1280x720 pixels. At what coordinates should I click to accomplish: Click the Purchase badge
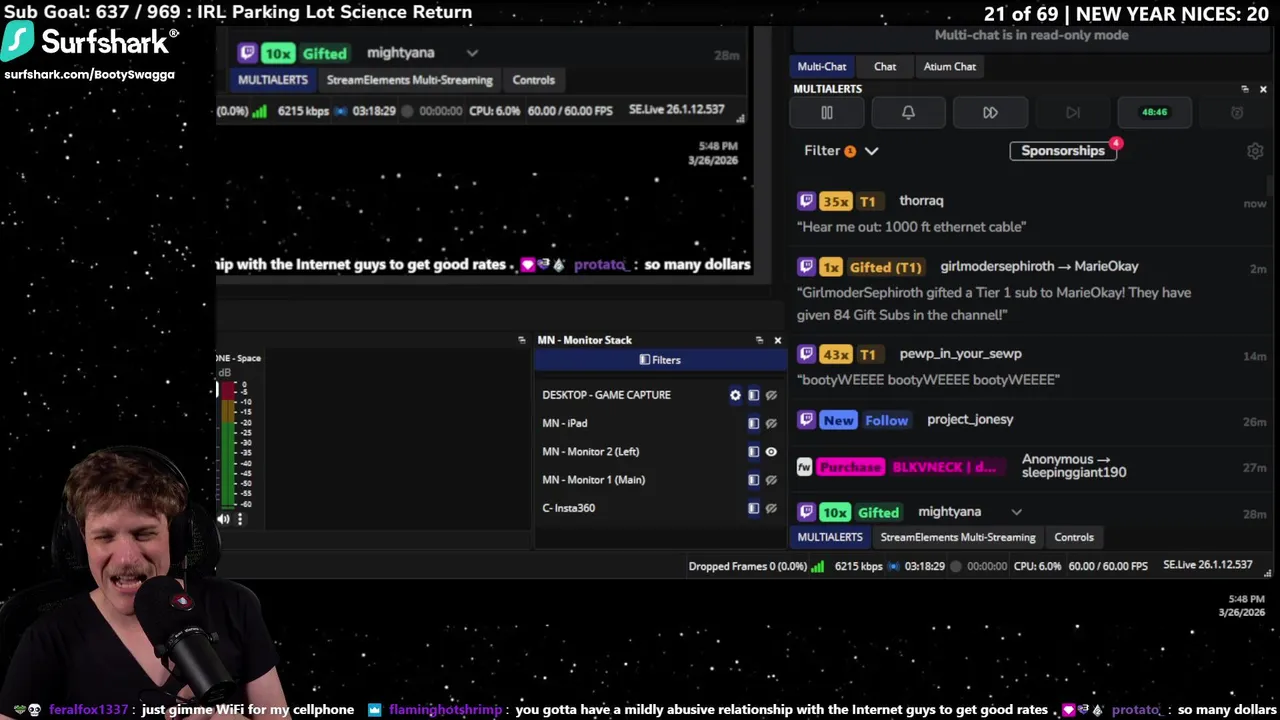tap(851, 467)
